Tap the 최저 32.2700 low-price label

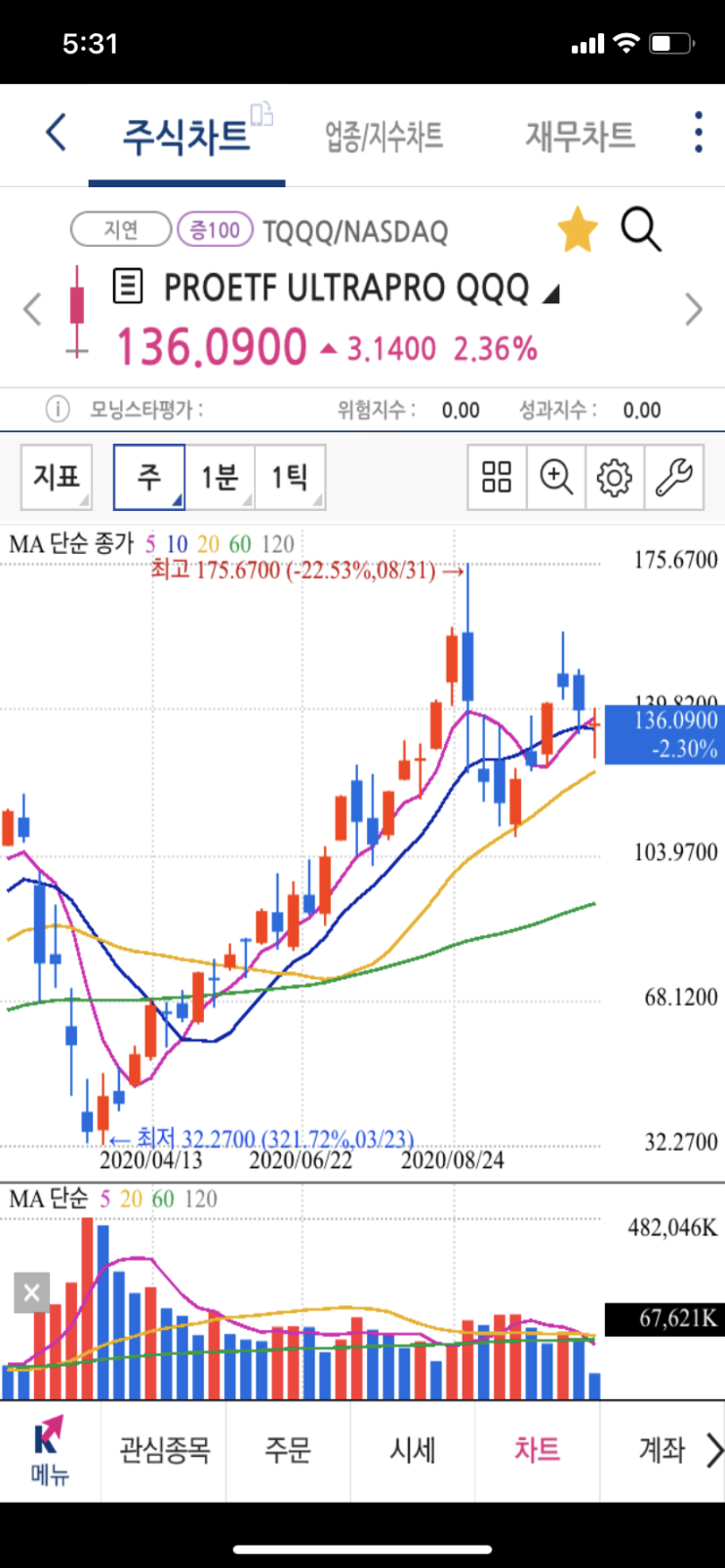tap(262, 1138)
